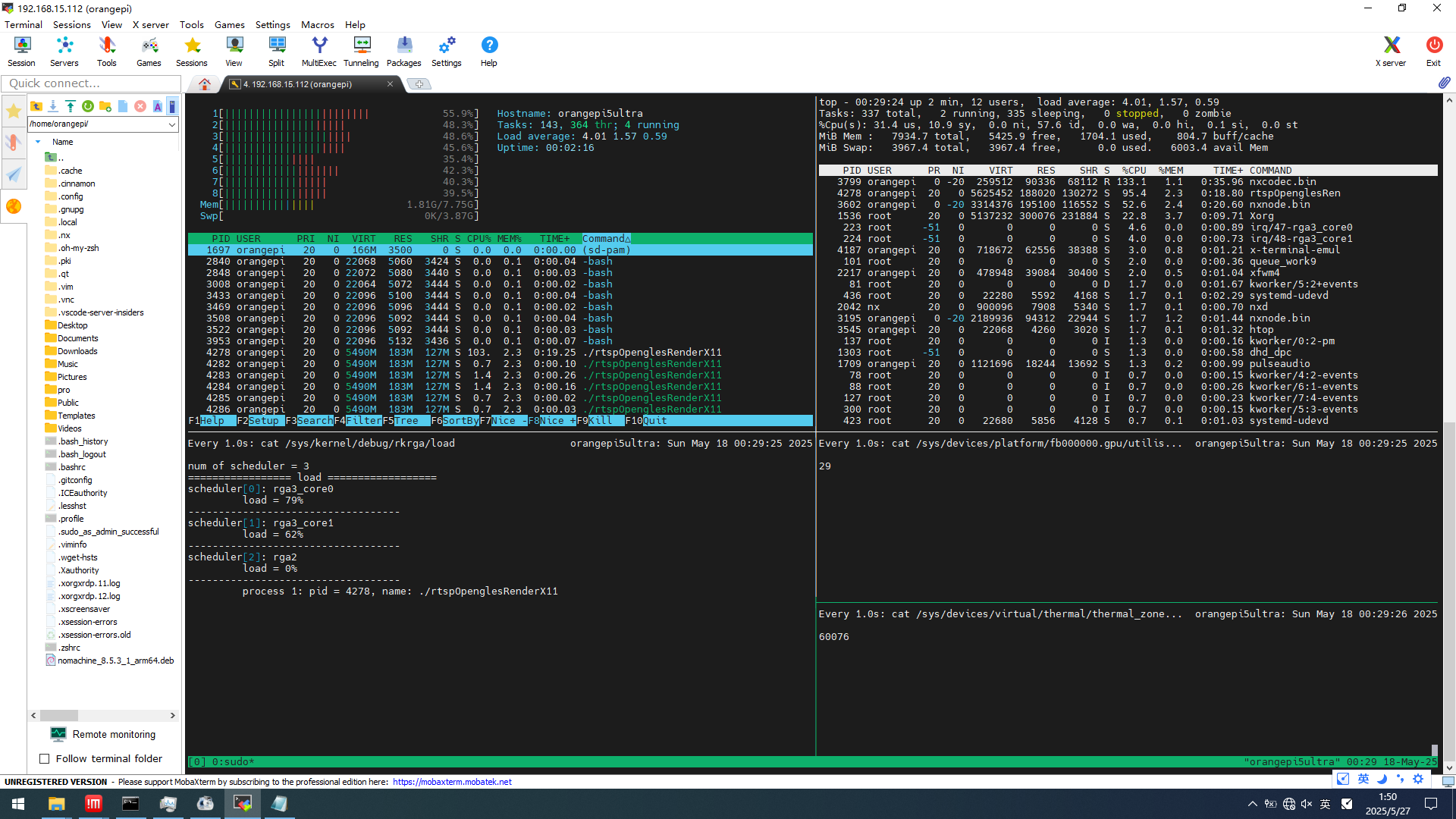Click the Split terminal icon
Image resolution: width=1456 pixels, height=819 pixels.
tap(276, 52)
